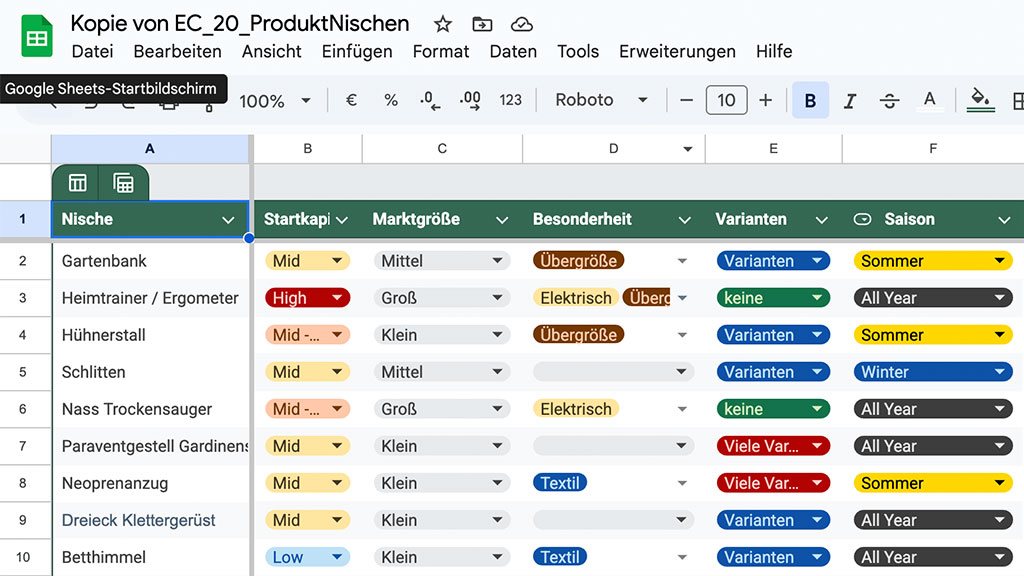Click the document title Kopie von EC_20_ProduktNischen
This screenshot has width=1024, height=576.
click(x=240, y=24)
